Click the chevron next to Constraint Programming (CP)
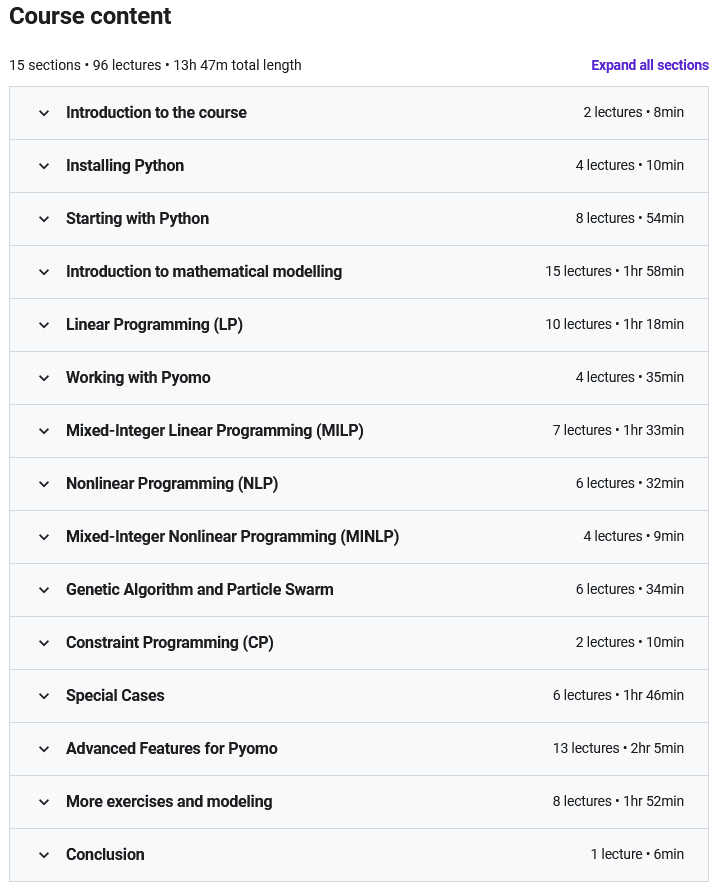Screen dimensions: 718x889 (44, 643)
